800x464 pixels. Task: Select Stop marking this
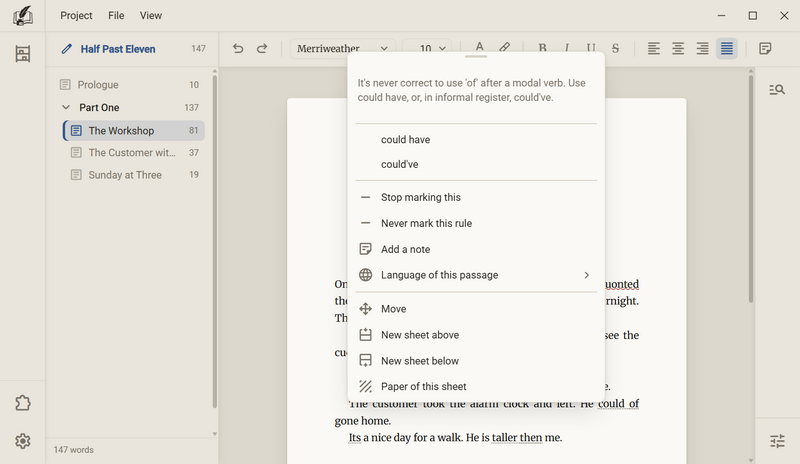point(476,197)
